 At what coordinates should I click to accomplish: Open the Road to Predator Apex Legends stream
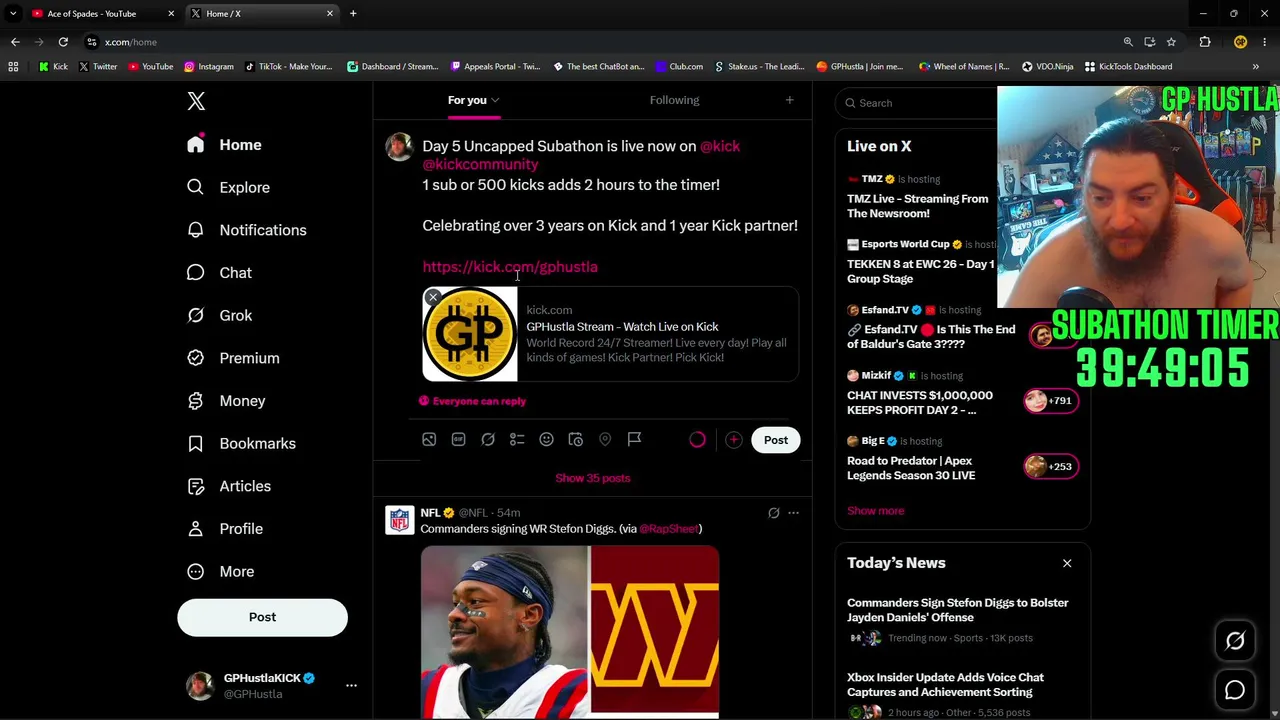click(911, 468)
